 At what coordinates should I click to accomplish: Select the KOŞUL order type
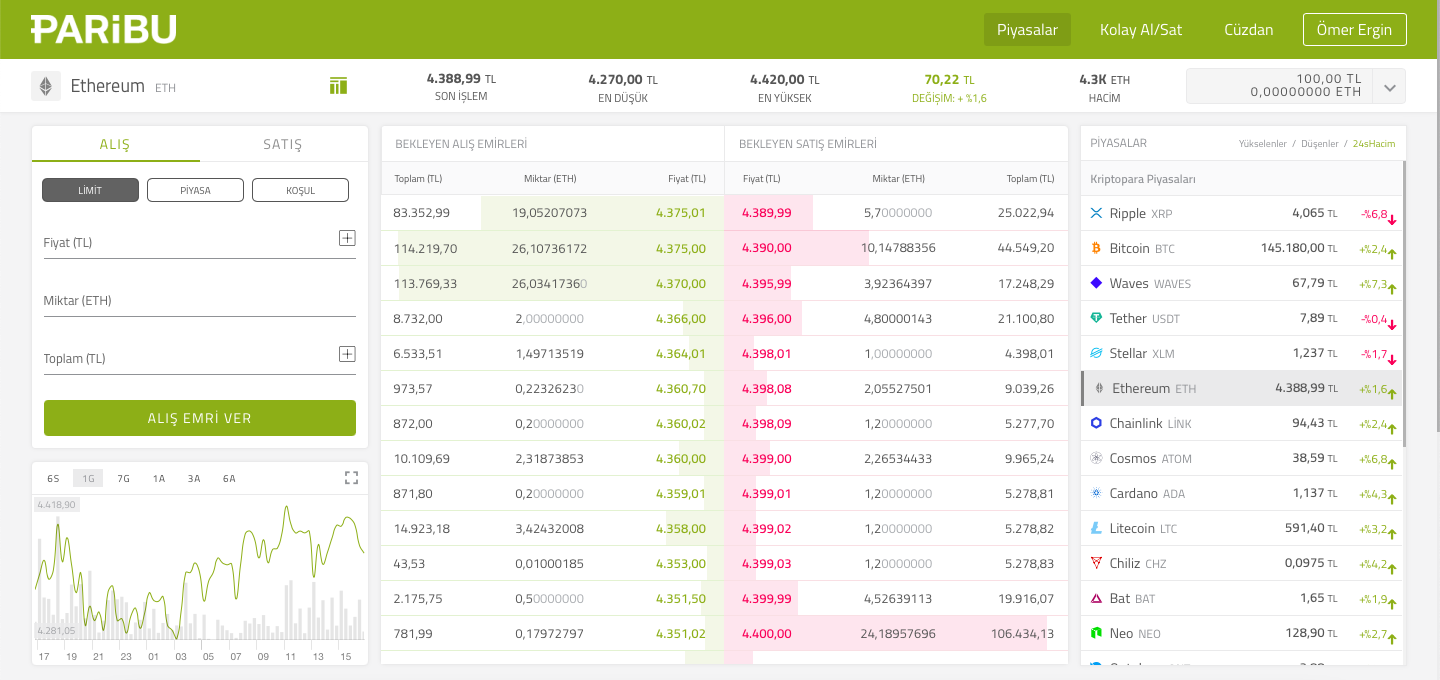click(300, 190)
